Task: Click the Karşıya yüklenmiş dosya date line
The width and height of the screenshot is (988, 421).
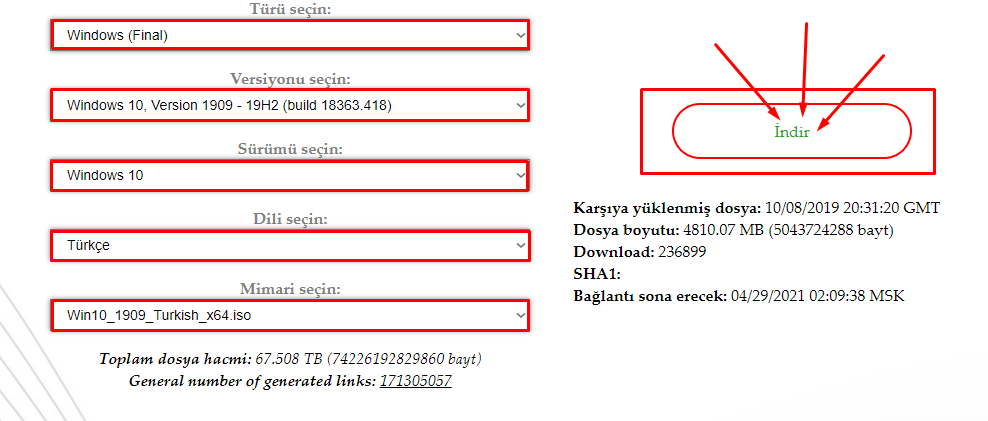Action: [757, 207]
